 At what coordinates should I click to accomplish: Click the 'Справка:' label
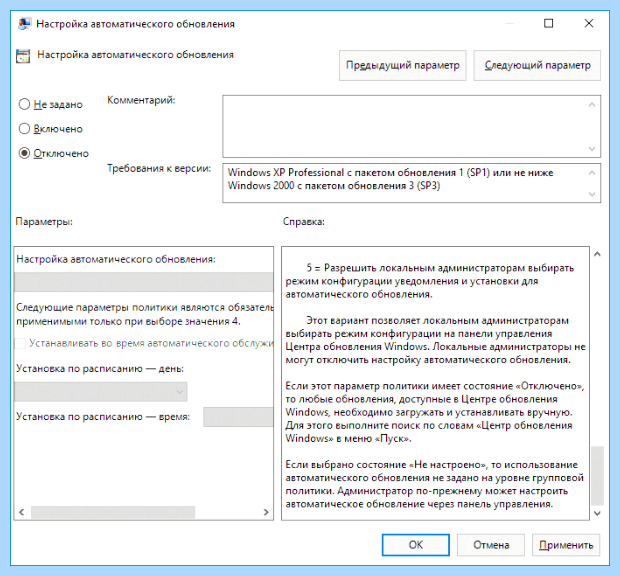304,222
